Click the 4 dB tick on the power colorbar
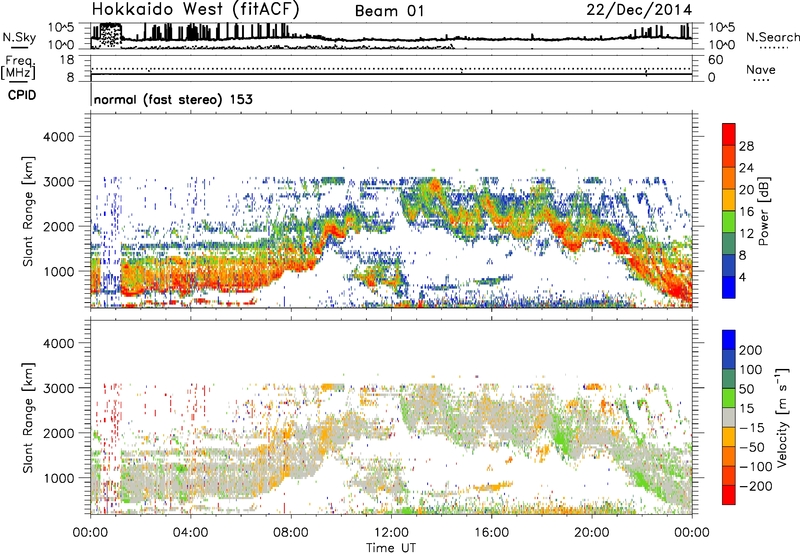800x554 pixels. (742, 277)
